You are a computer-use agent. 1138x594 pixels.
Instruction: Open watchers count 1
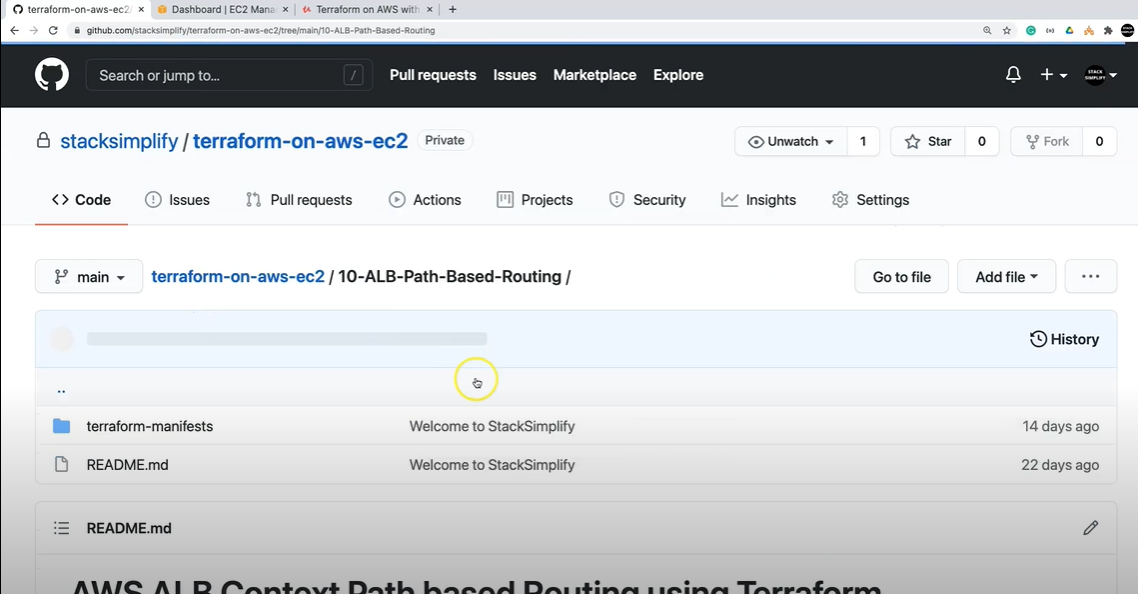(863, 142)
